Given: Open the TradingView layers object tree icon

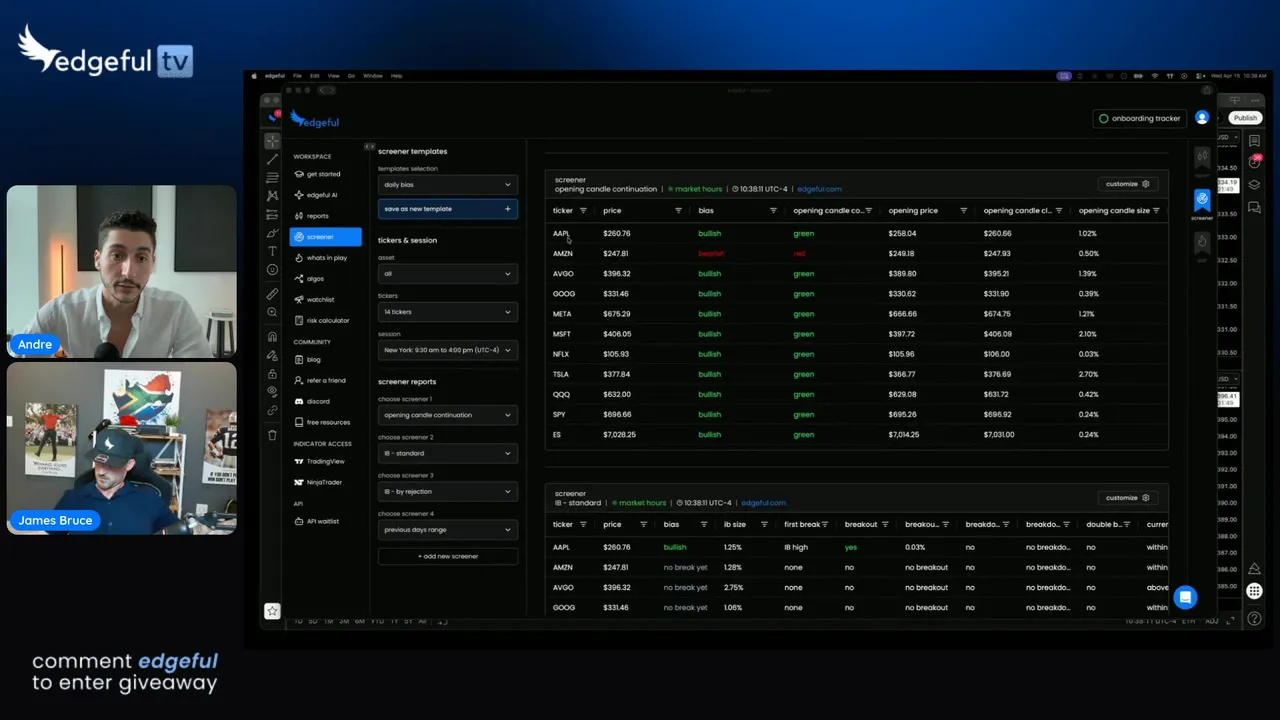Looking at the screenshot, I should coord(1254,185).
